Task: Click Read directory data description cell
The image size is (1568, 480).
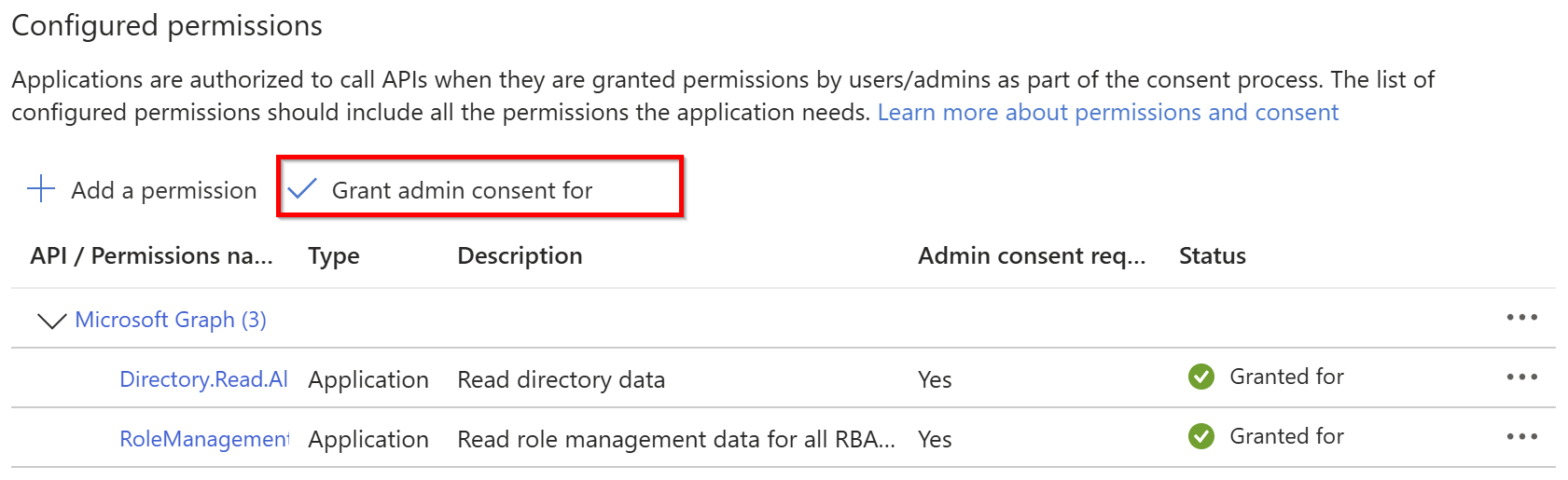Action: [561, 379]
